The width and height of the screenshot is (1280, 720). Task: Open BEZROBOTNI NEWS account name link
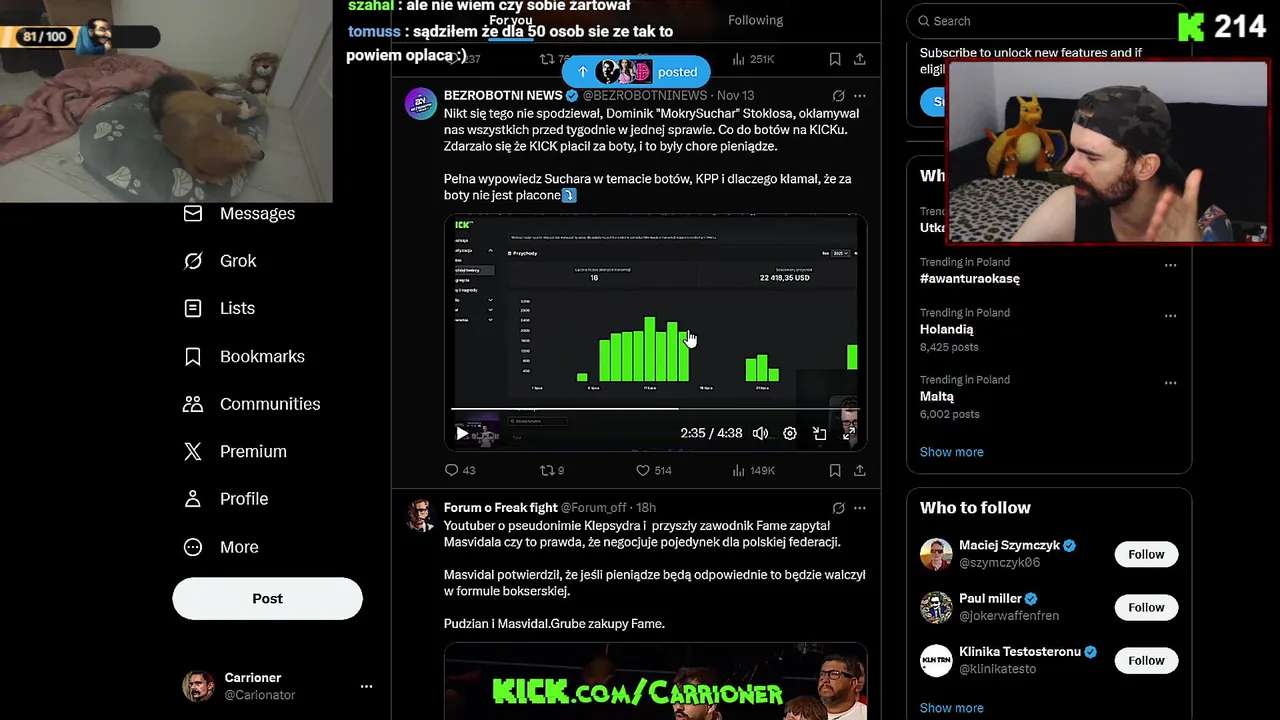tap(503, 96)
